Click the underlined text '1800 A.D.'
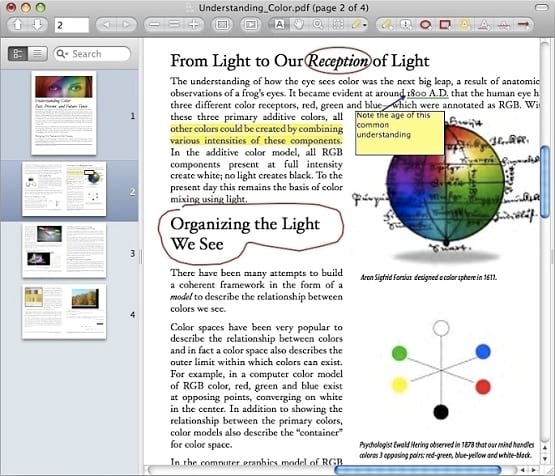The width and height of the screenshot is (555, 476). [x=428, y=93]
